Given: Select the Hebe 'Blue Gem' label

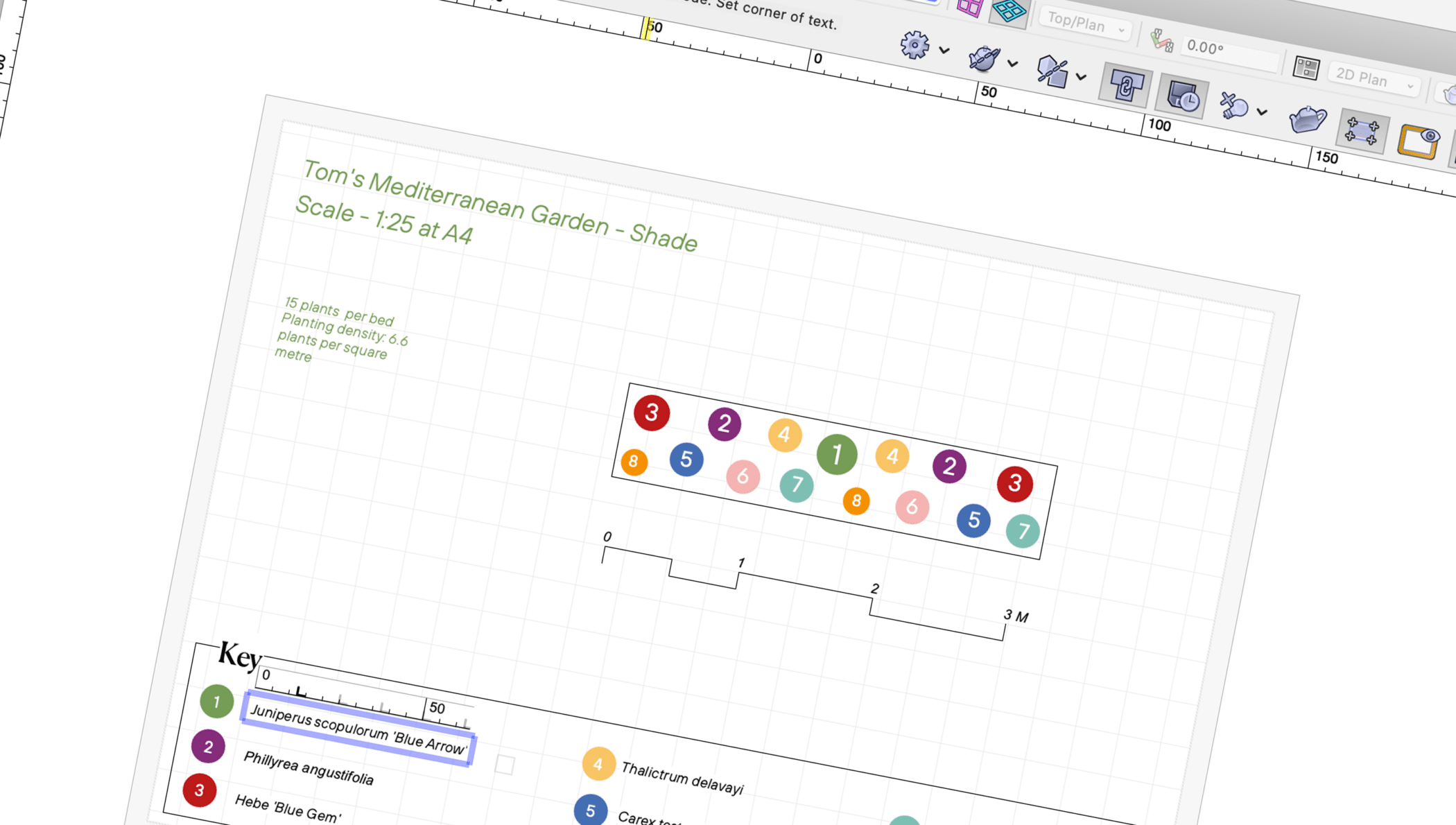Looking at the screenshot, I should (288, 808).
